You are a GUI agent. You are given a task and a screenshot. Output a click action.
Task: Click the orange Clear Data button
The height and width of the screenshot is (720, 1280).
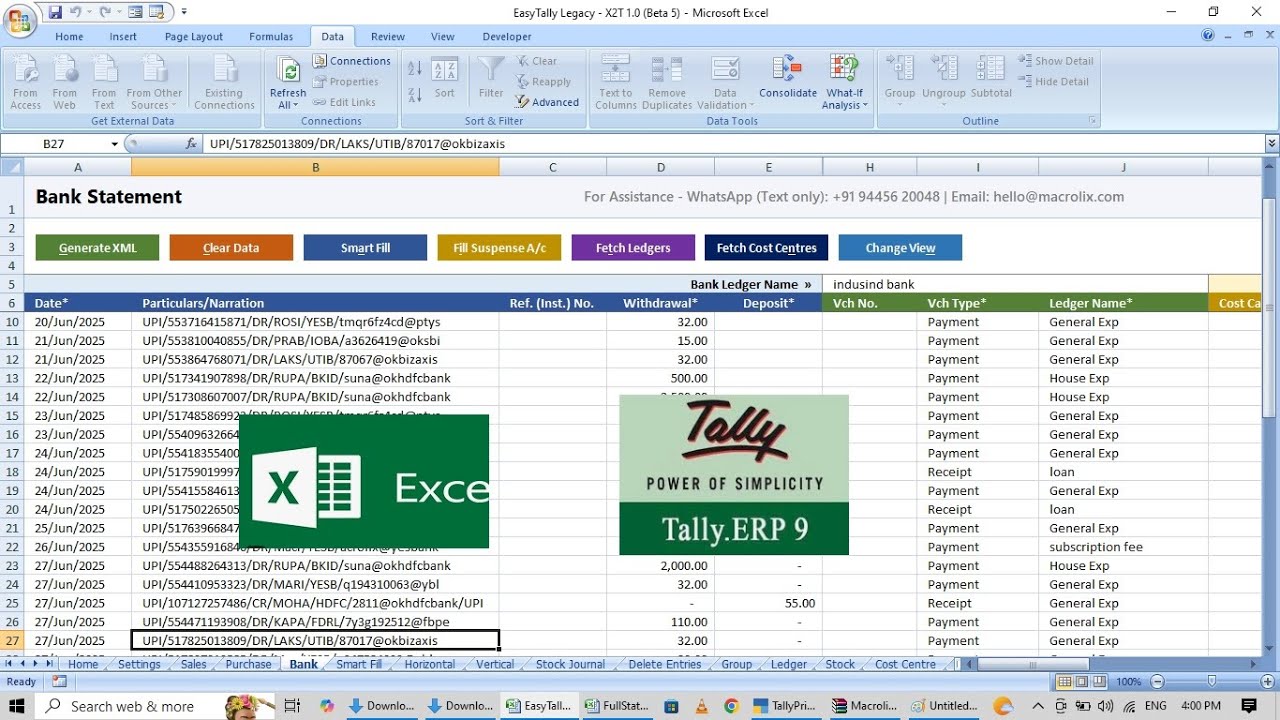231,248
